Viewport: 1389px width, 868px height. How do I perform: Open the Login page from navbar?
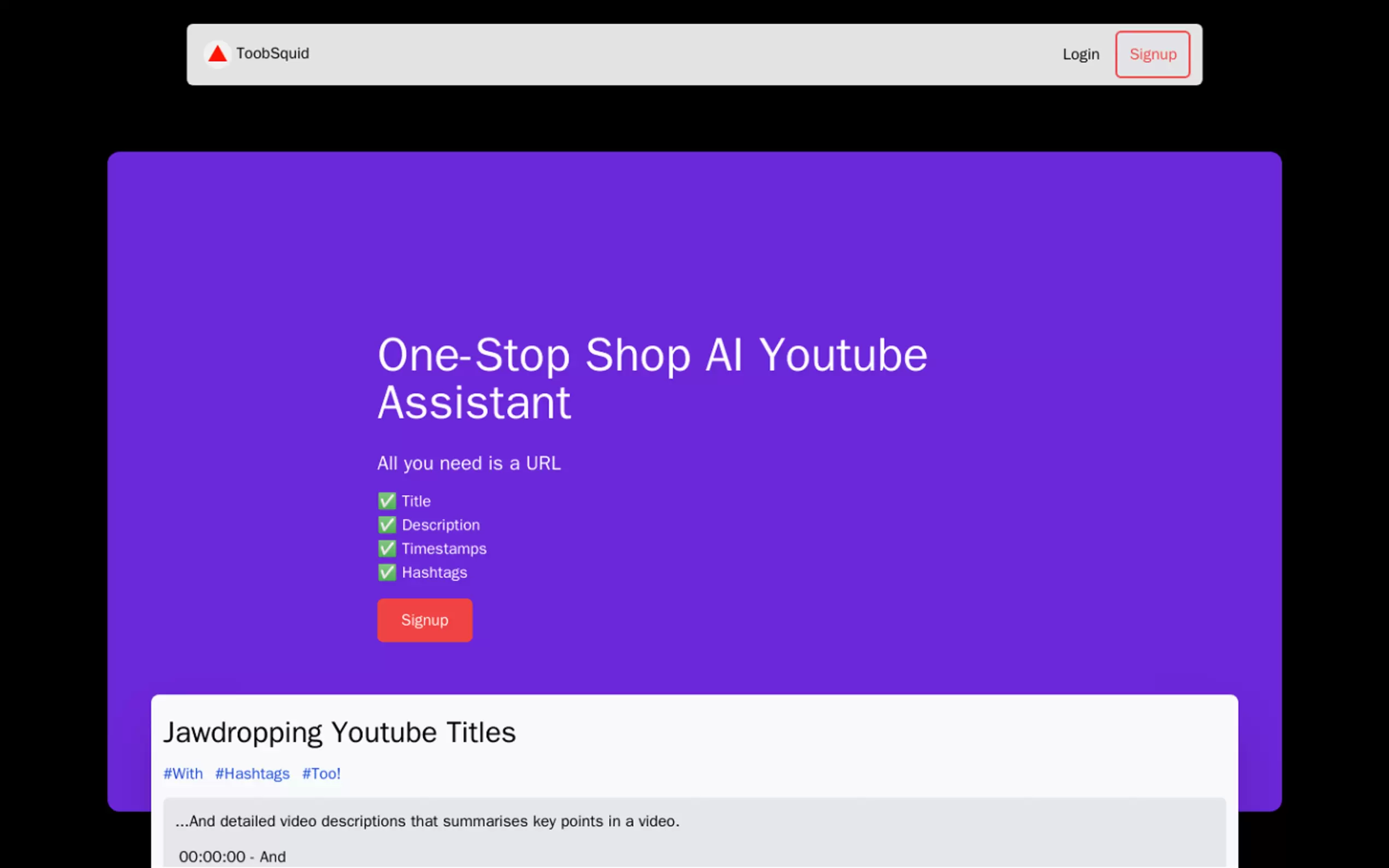click(1080, 55)
